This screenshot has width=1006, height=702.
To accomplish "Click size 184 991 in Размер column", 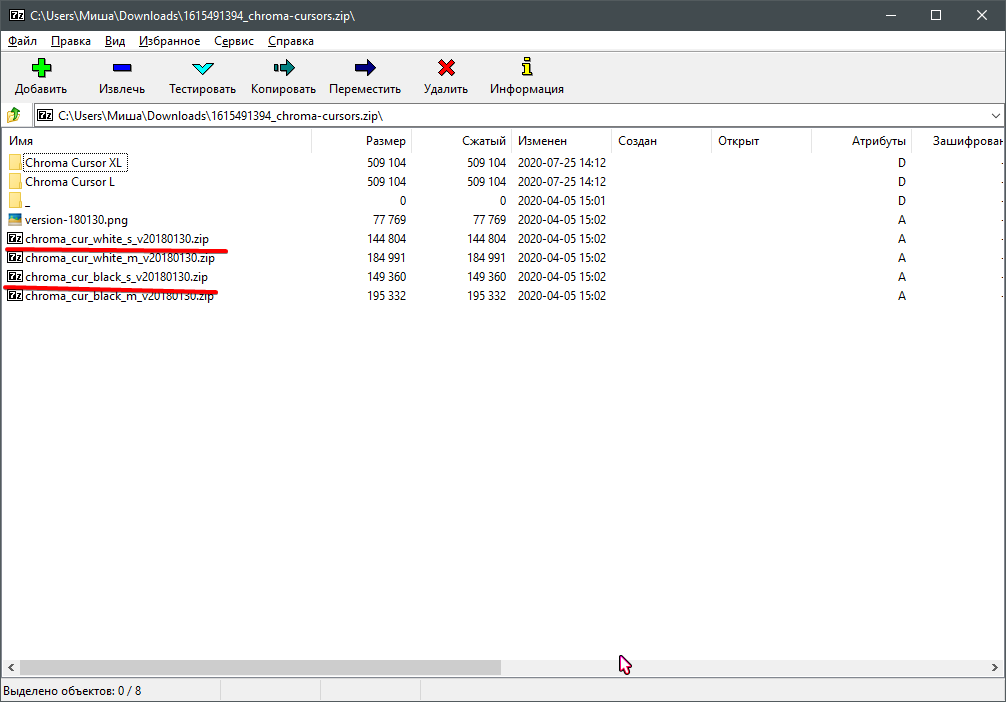I will click(386, 257).
